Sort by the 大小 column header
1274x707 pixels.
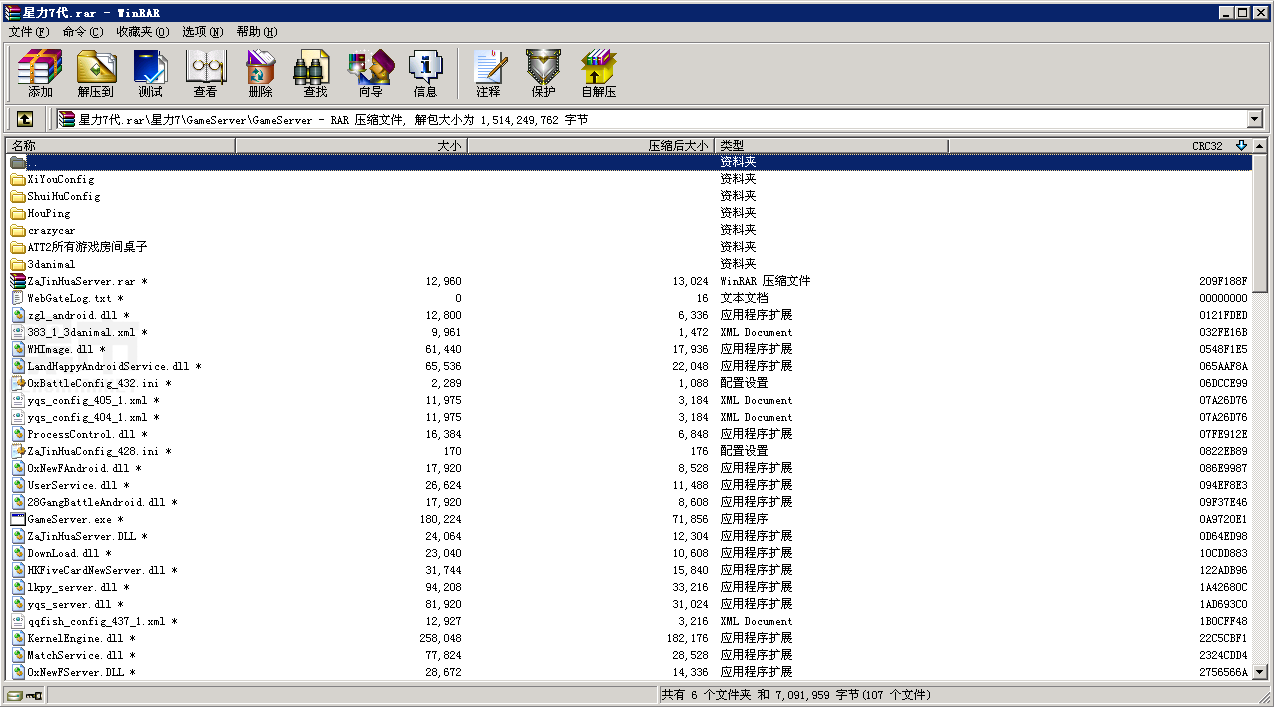coord(351,146)
